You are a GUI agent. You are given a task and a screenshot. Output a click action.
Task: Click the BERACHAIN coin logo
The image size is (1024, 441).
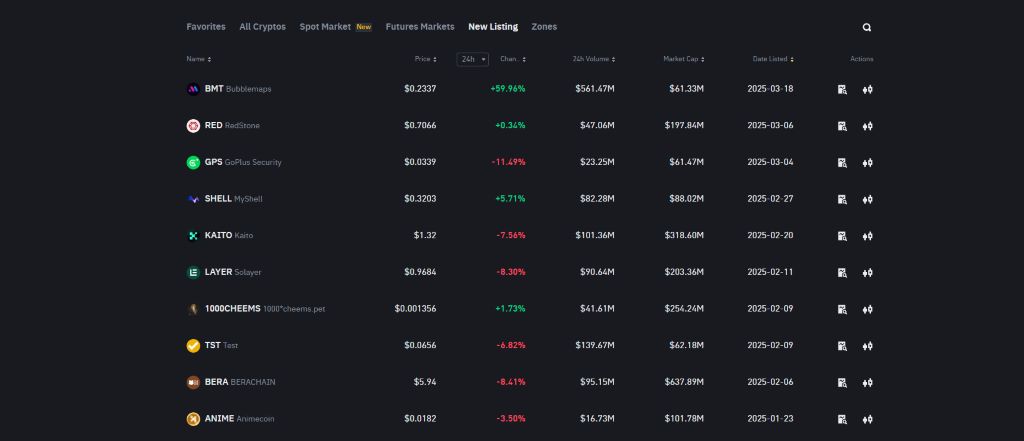coord(193,382)
